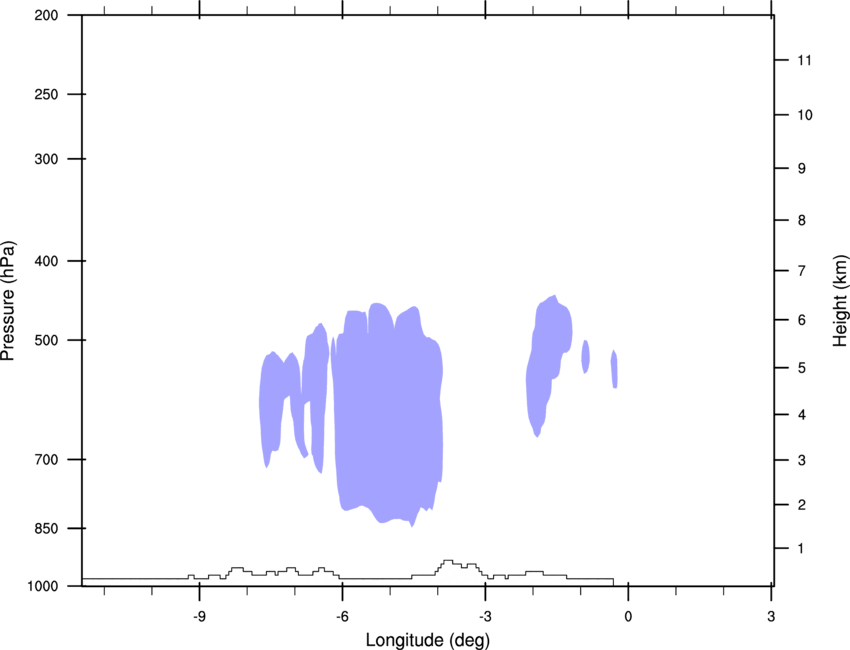Click the 10 km height label
This screenshot has width=850, height=650.
click(x=805, y=115)
